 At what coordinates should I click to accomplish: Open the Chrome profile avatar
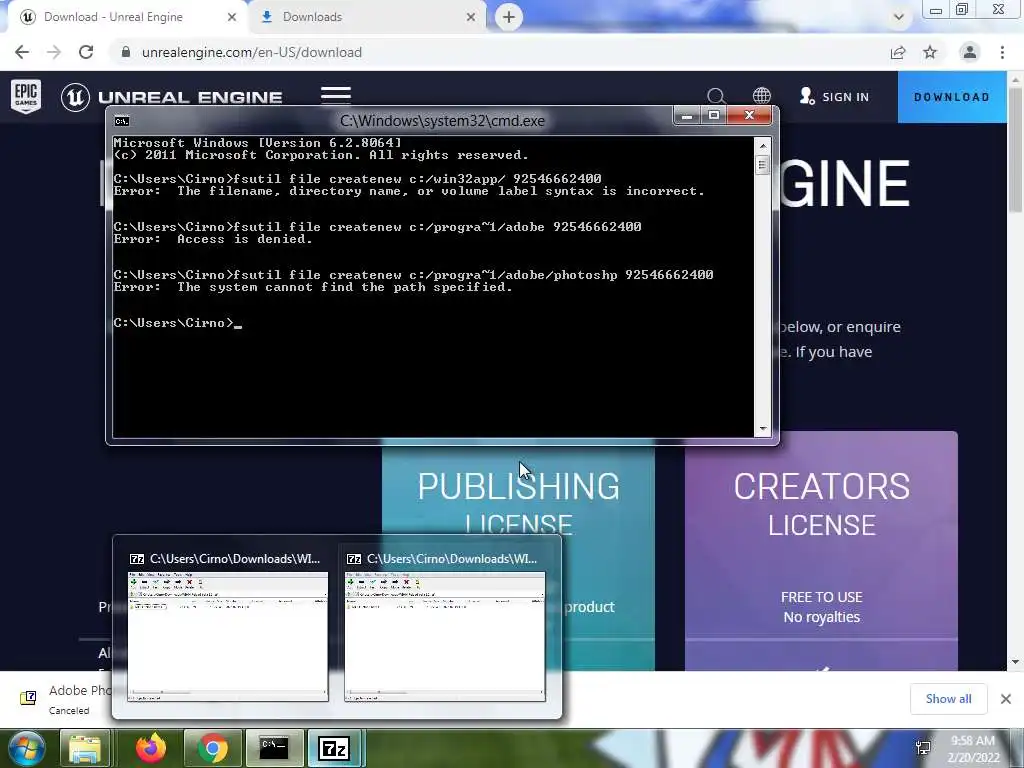970,52
